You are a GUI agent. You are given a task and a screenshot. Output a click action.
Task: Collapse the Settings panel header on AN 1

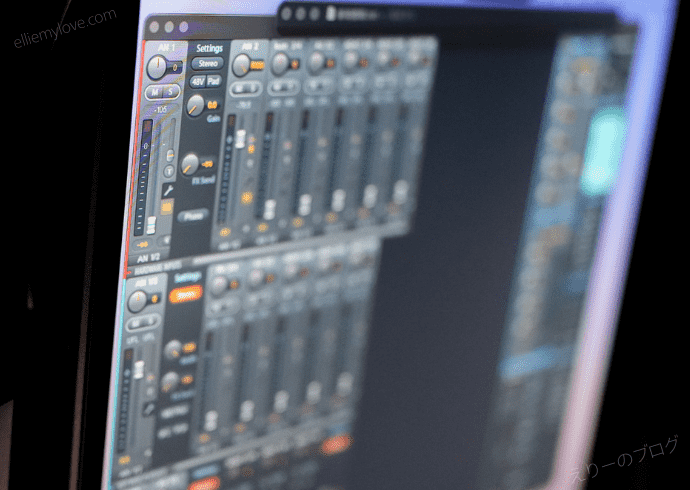coord(209,48)
